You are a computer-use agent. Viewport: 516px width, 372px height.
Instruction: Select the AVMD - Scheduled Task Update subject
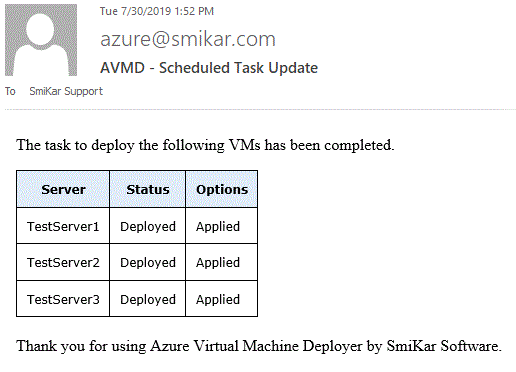point(209,68)
